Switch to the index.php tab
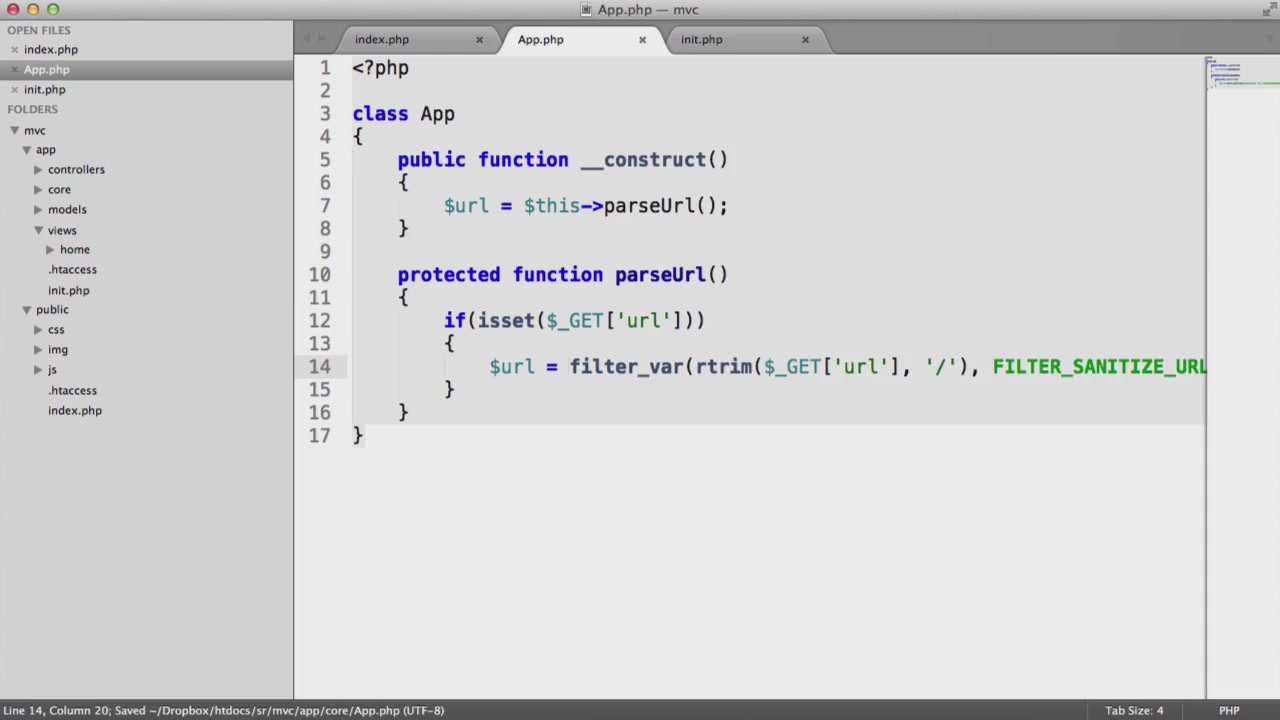The width and height of the screenshot is (1280, 720). (382, 40)
